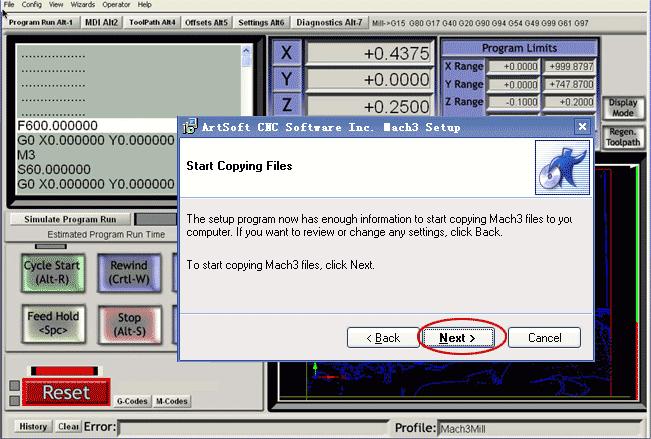Click the Z axis zero button
Image resolution: width=651 pixels, height=439 pixels.
[x=286, y=104]
